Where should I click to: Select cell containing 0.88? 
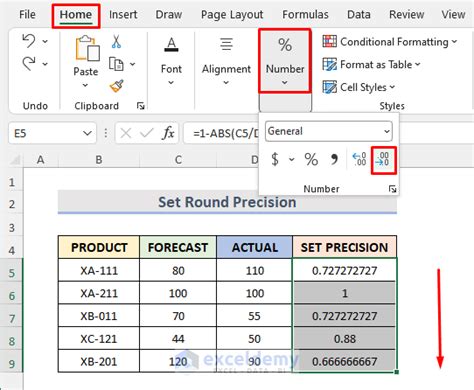click(345, 339)
